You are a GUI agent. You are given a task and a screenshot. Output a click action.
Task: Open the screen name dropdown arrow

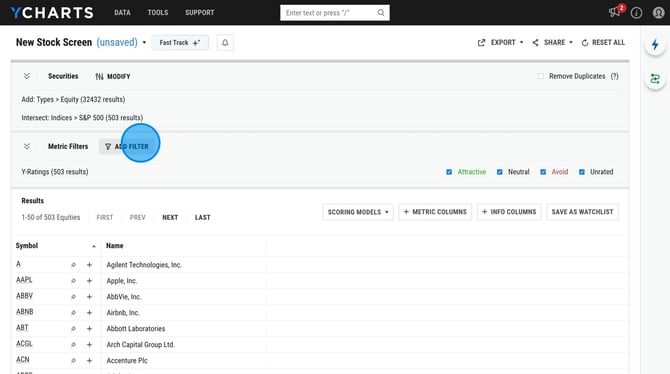click(144, 42)
